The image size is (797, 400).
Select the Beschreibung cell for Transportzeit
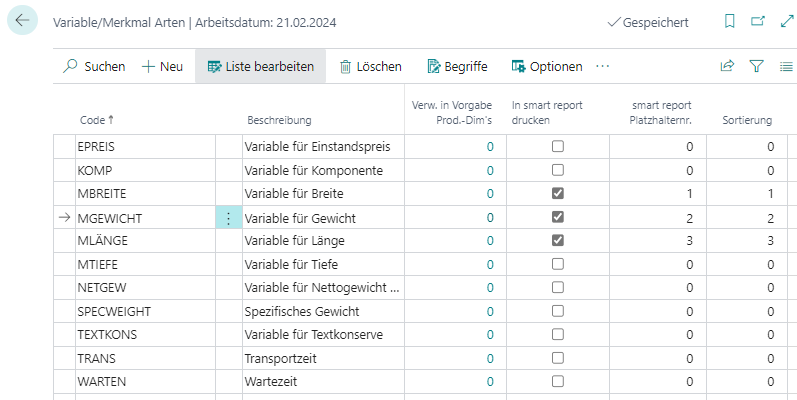point(322,358)
